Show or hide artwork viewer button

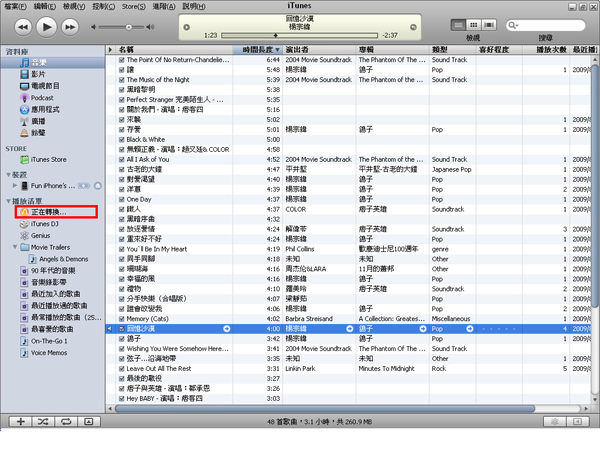[x=89, y=421]
